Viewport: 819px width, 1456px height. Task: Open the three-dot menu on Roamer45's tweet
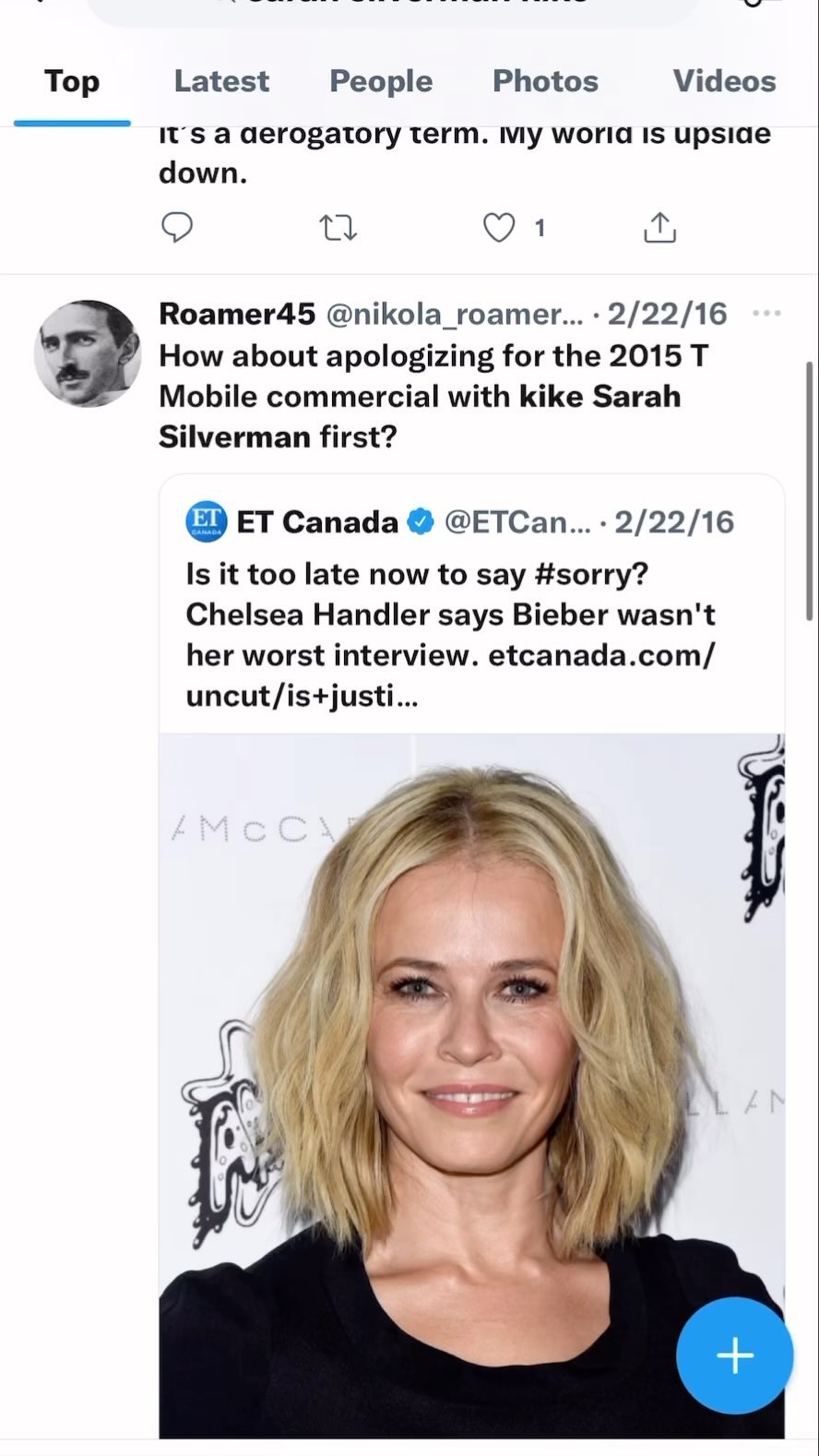pyautogui.click(x=766, y=314)
